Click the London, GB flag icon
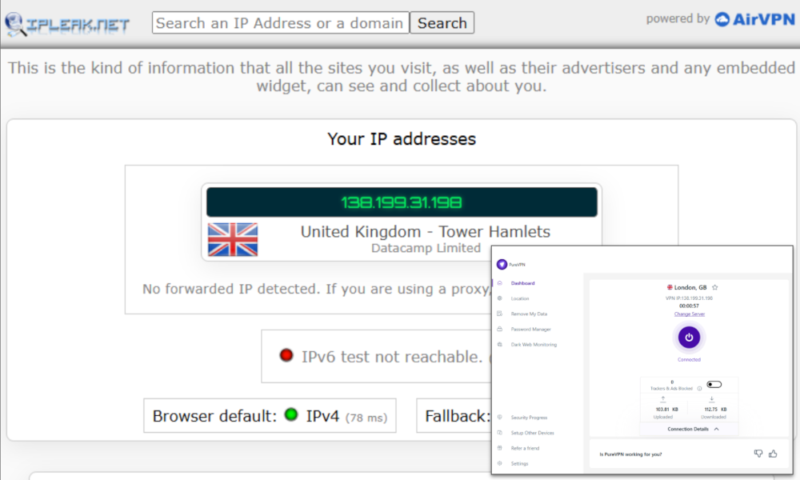800x480 pixels. (x=670, y=287)
